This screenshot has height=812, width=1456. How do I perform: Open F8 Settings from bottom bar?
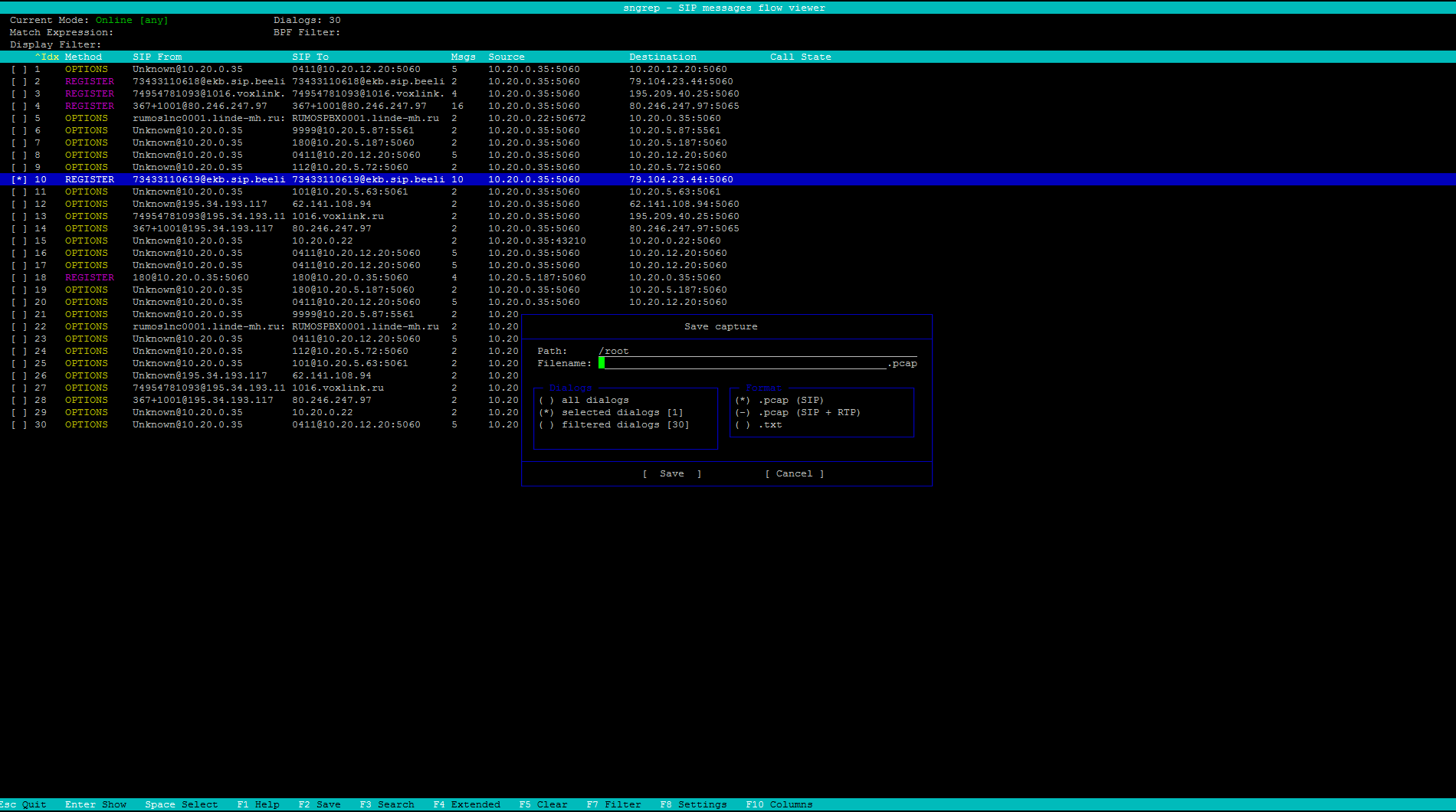[x=694, y=804]
